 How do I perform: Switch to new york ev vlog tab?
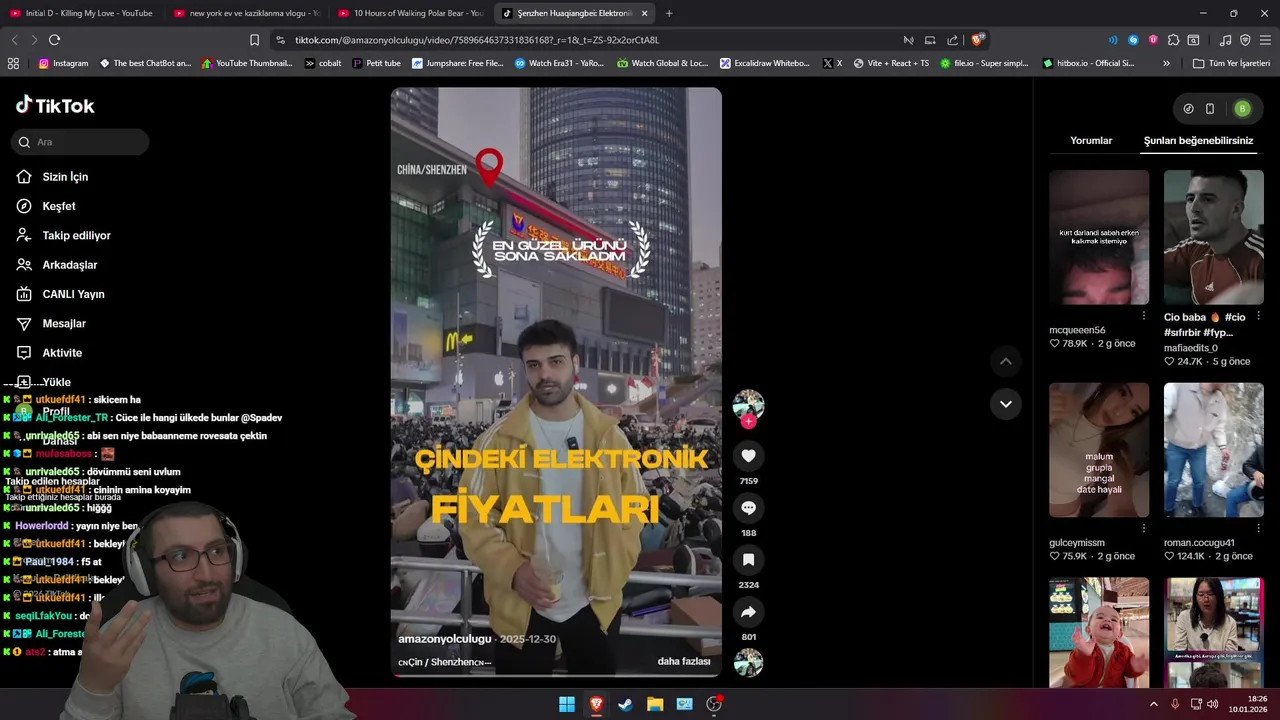coord(247,13)
